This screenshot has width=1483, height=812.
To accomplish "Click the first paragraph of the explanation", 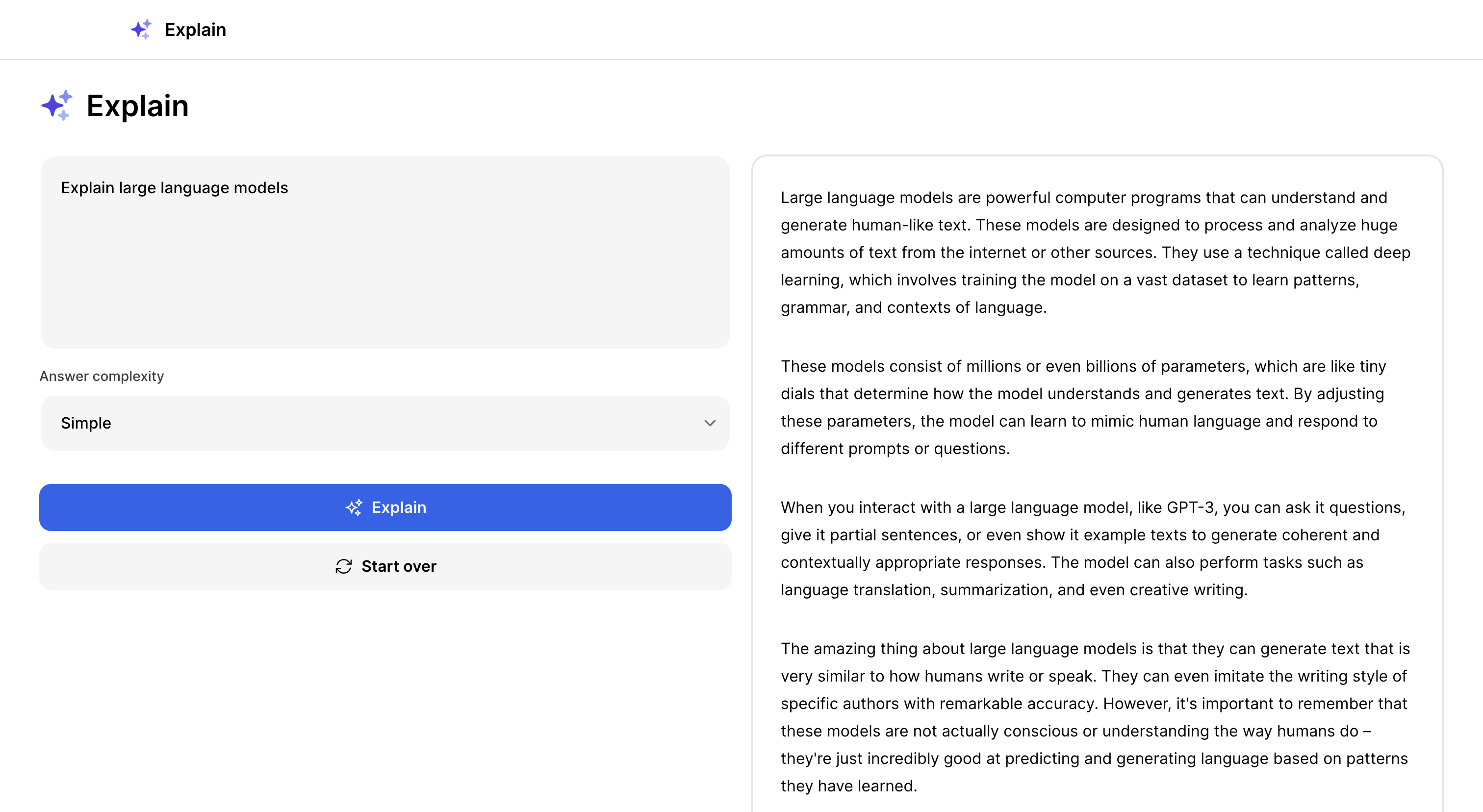I will tap(1094, 252).
